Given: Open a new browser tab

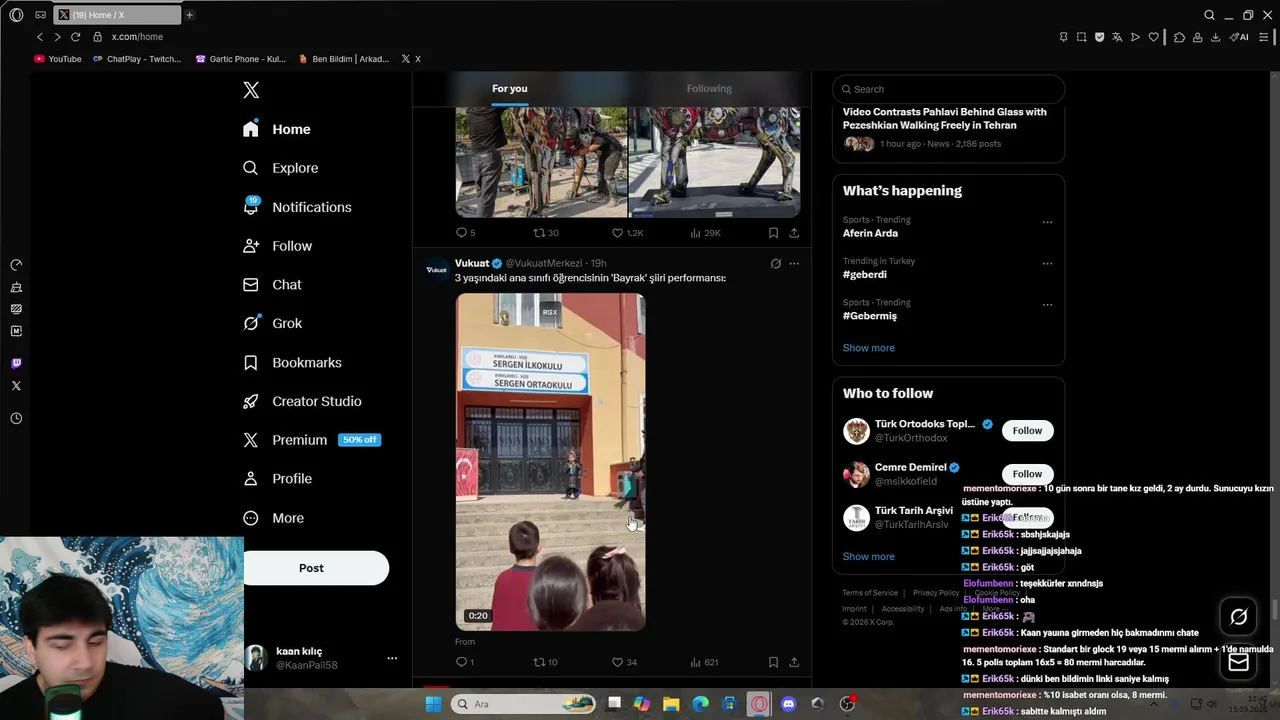Looking at the screenshot, I should [x=189, y=15].
